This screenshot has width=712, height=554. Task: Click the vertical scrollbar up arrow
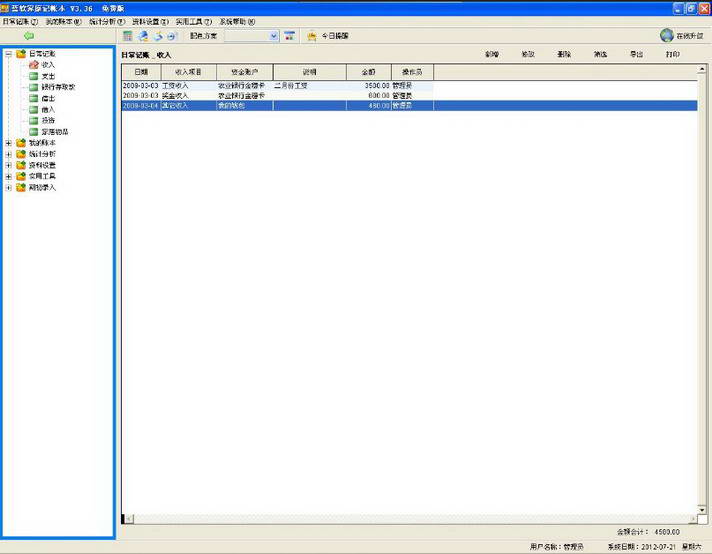point(702,69)
